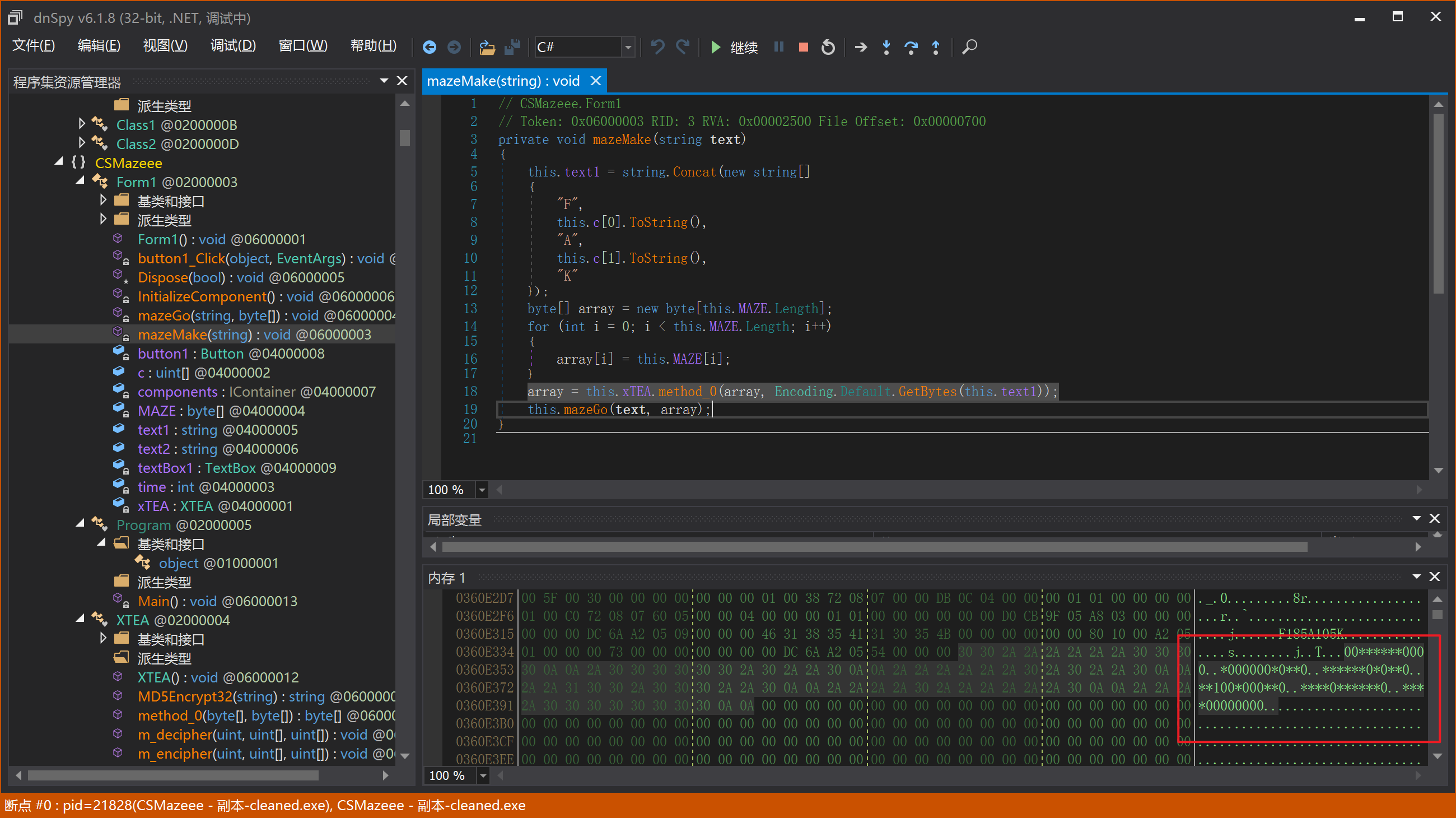The width and height of the screenshot is (1456, 818).
Task: Open 局部变量 panel options dropdown
Action: (x=1416, y=518)
